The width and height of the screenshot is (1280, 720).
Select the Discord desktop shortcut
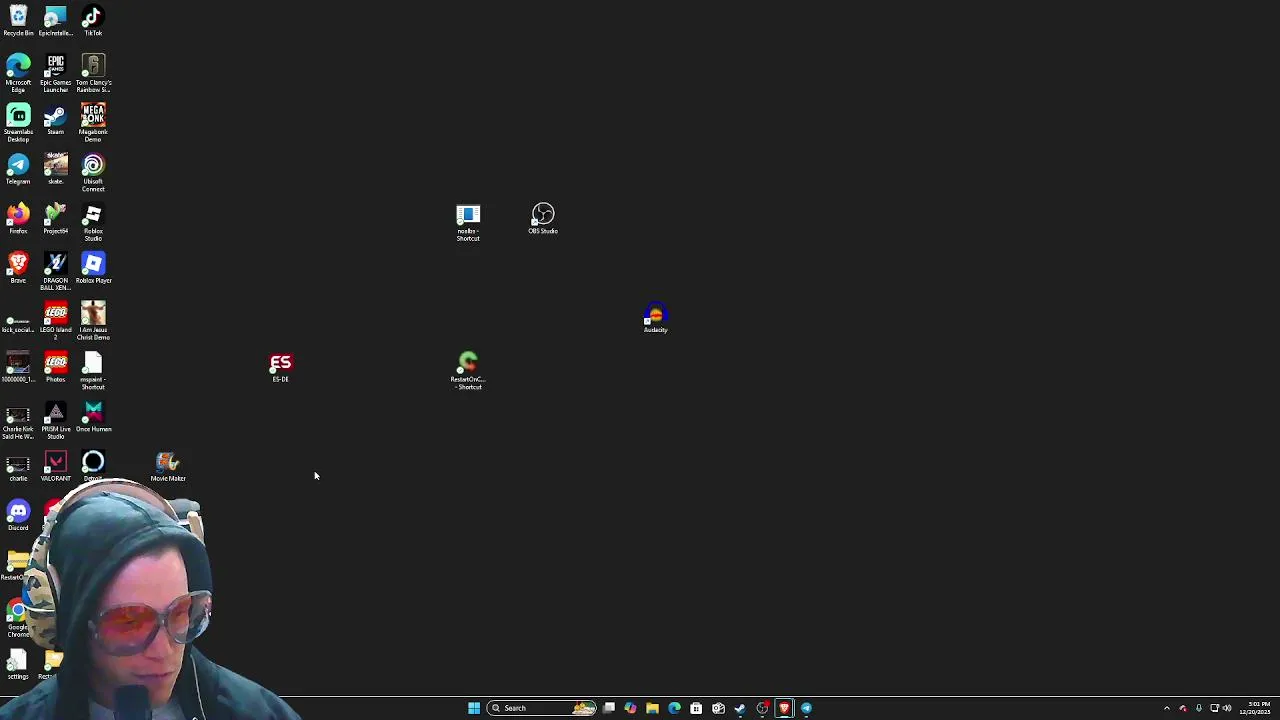pyautogui.click(x=18, y=516)
